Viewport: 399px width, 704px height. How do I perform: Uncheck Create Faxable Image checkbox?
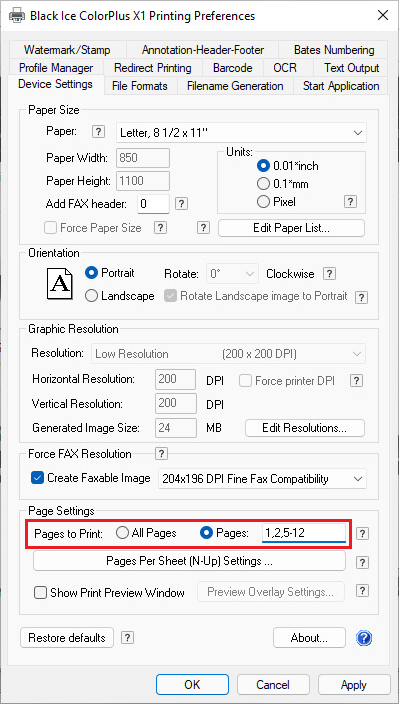pyautogui.click(x=37, y=478)
